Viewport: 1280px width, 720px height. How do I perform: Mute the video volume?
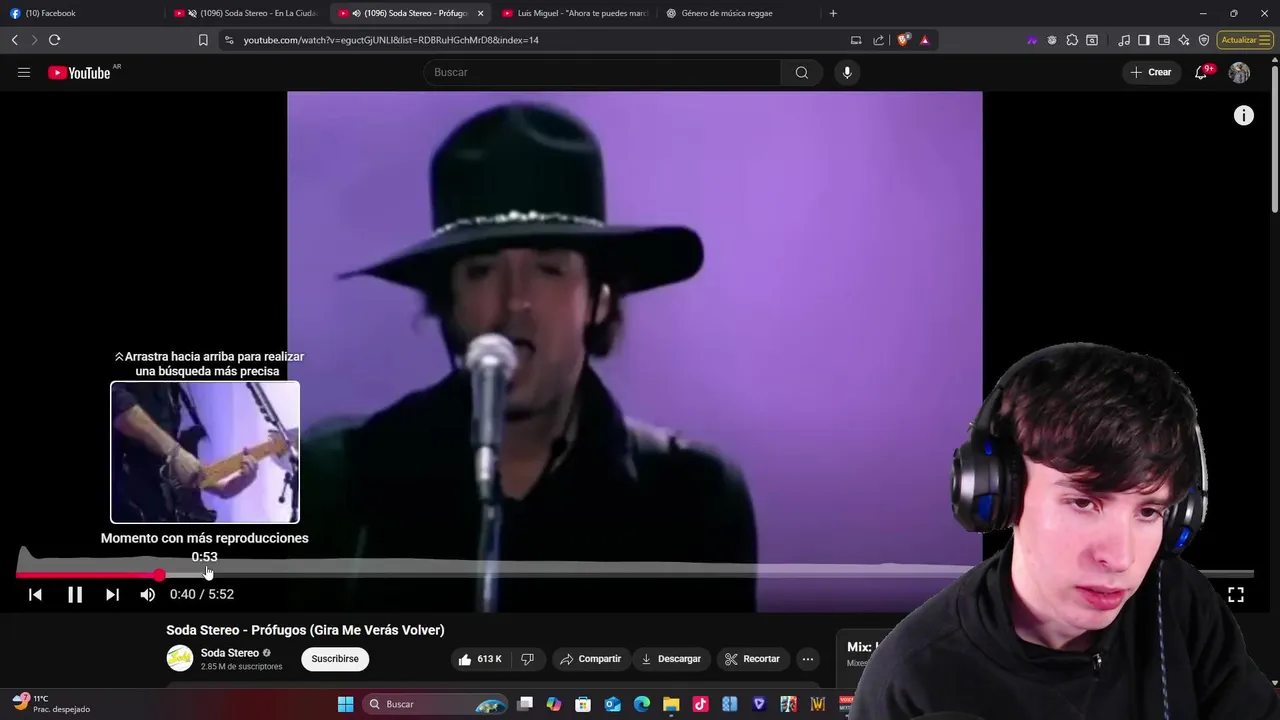coord(148,594)
